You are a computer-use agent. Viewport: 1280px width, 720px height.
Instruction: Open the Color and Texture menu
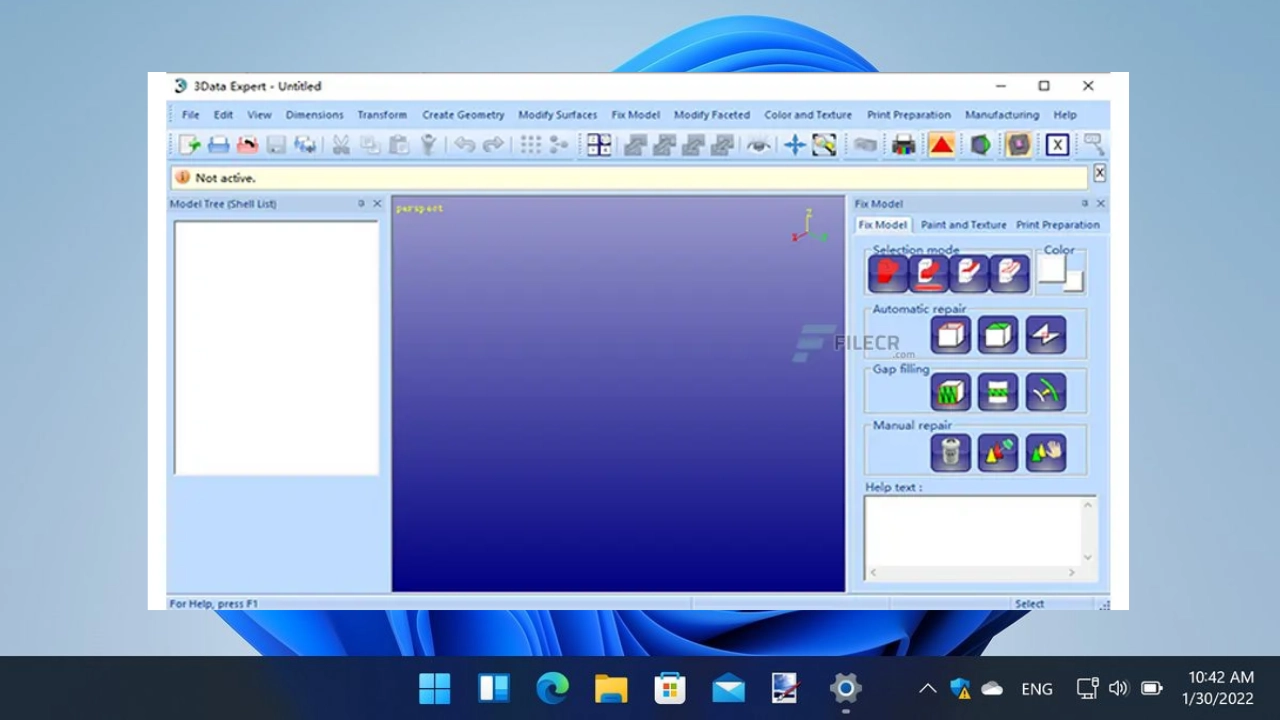pyautogui.click(x=808, y=115)
